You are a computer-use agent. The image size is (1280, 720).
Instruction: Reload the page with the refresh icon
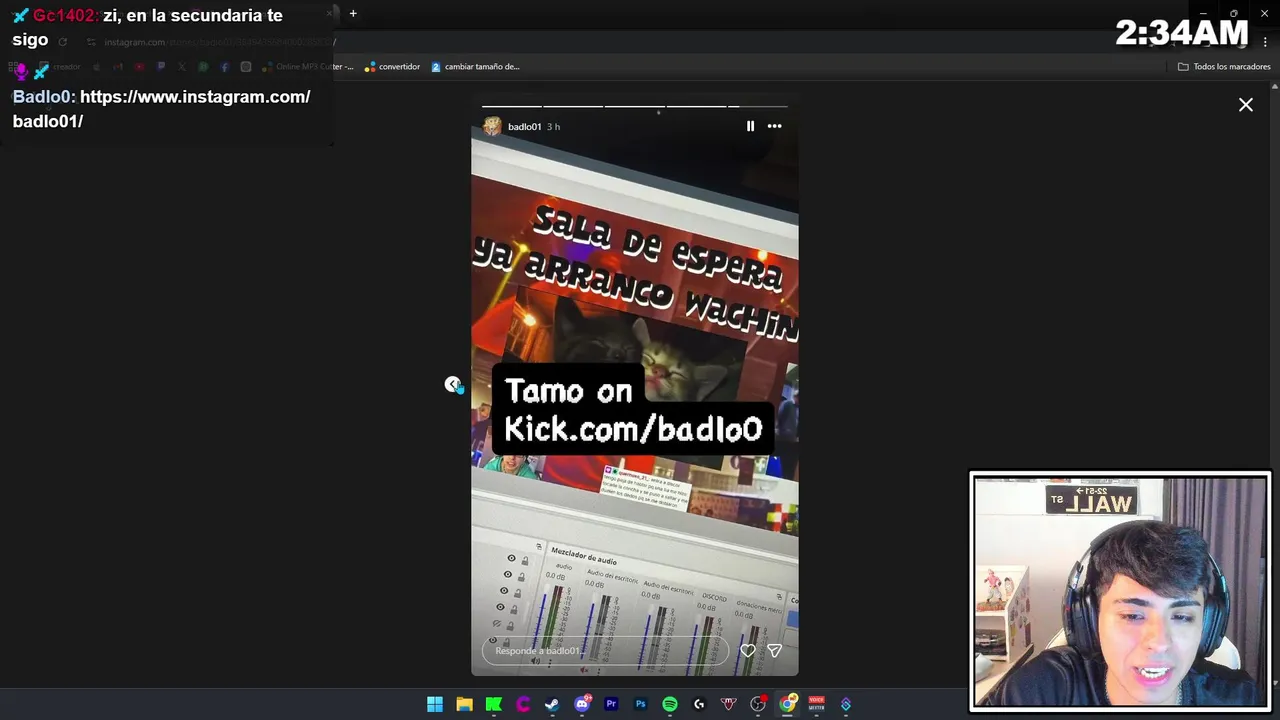pyautogui.click(x=63, y=42)
